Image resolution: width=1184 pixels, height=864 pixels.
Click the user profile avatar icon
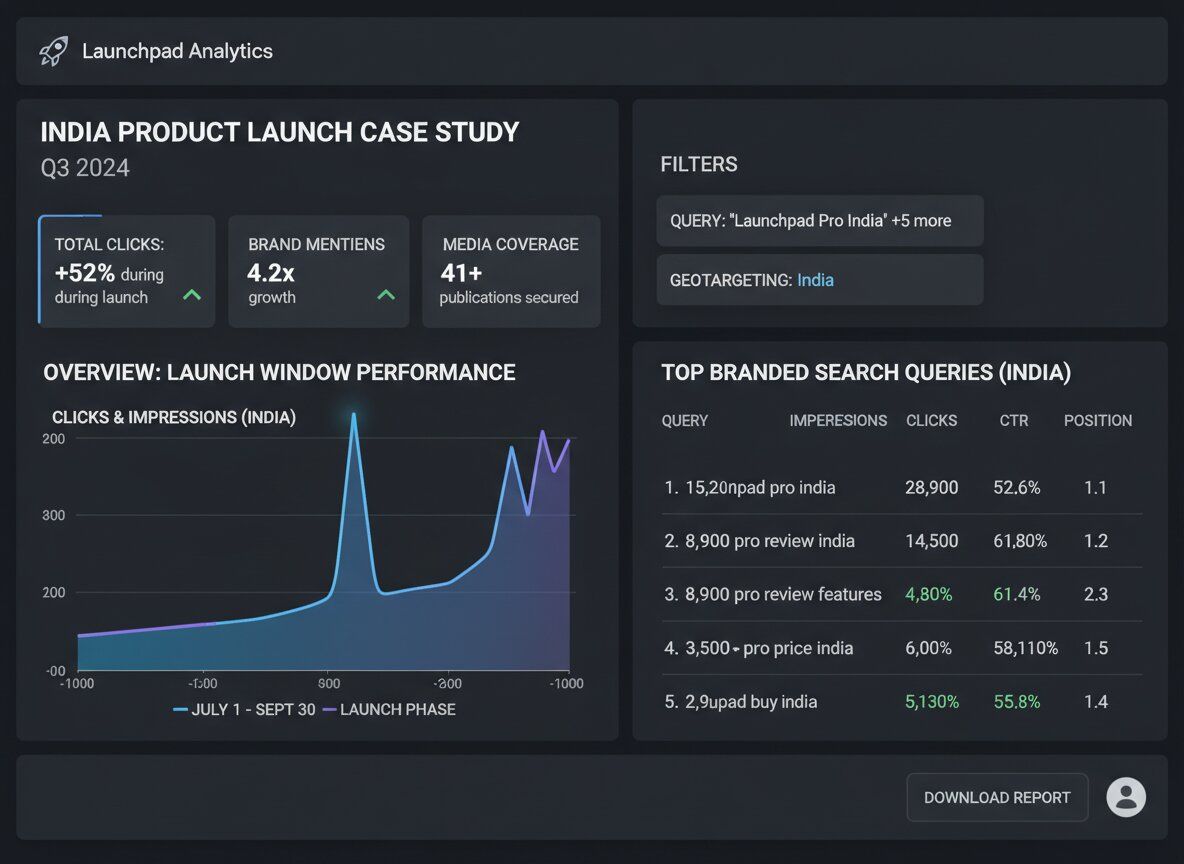point(1126,797)
